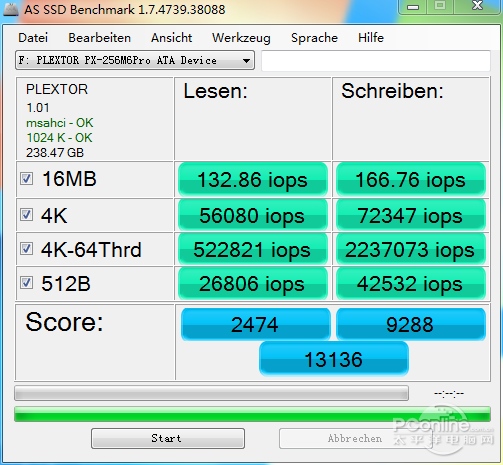Click the AS SSD Benchmark title bar icon

(11, 9)
